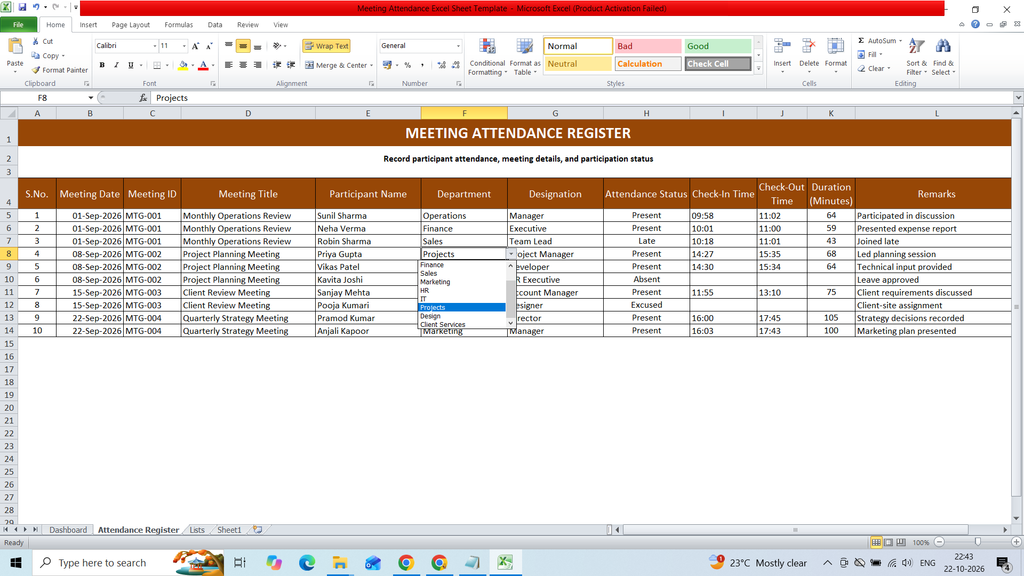Expand the cell styles gallery more arrow
This screenshot has height=576, width=1024.
click(x=758, y=68)
